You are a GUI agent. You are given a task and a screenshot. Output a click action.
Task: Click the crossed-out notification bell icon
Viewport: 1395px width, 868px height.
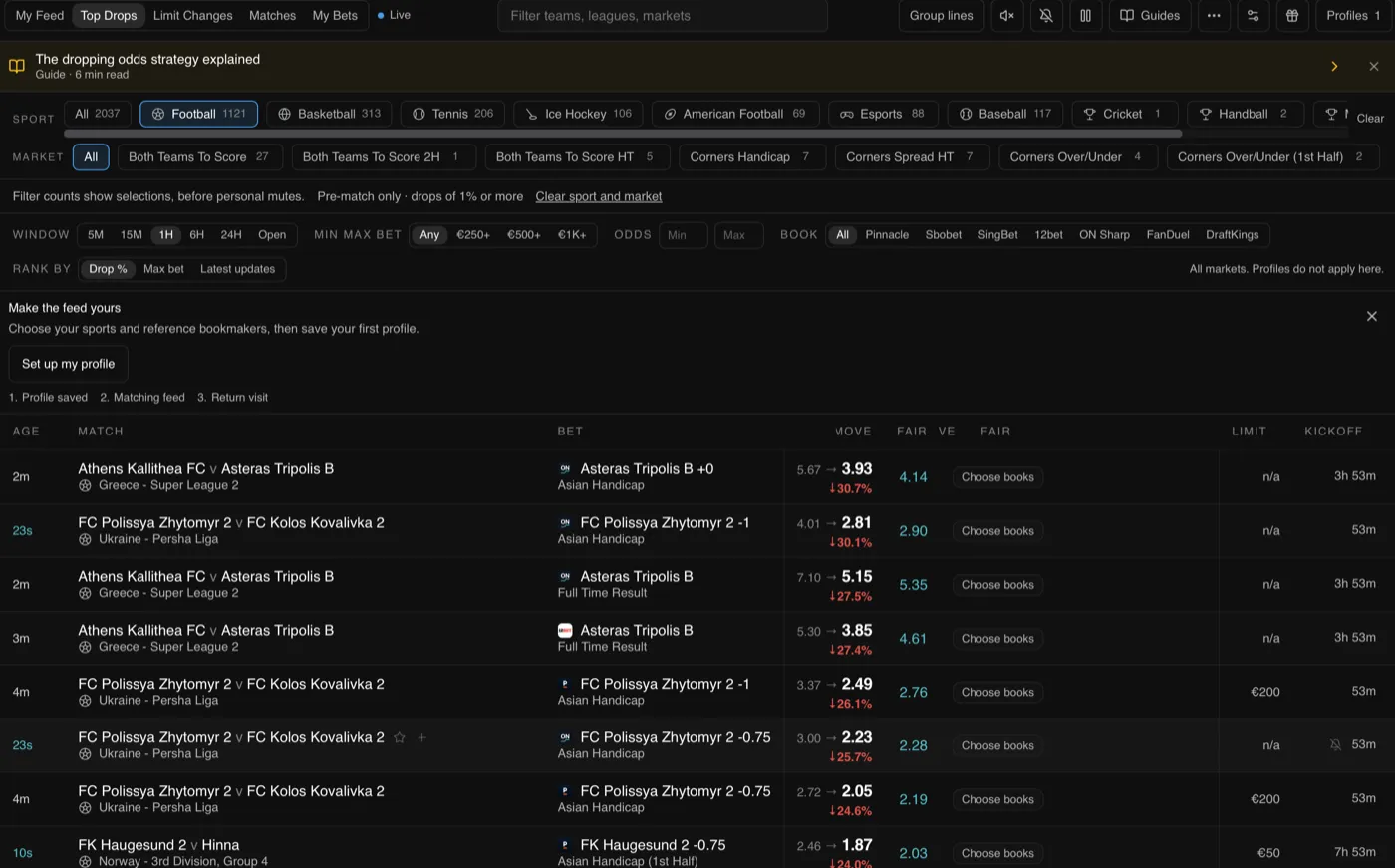[x=1046, y=16]
